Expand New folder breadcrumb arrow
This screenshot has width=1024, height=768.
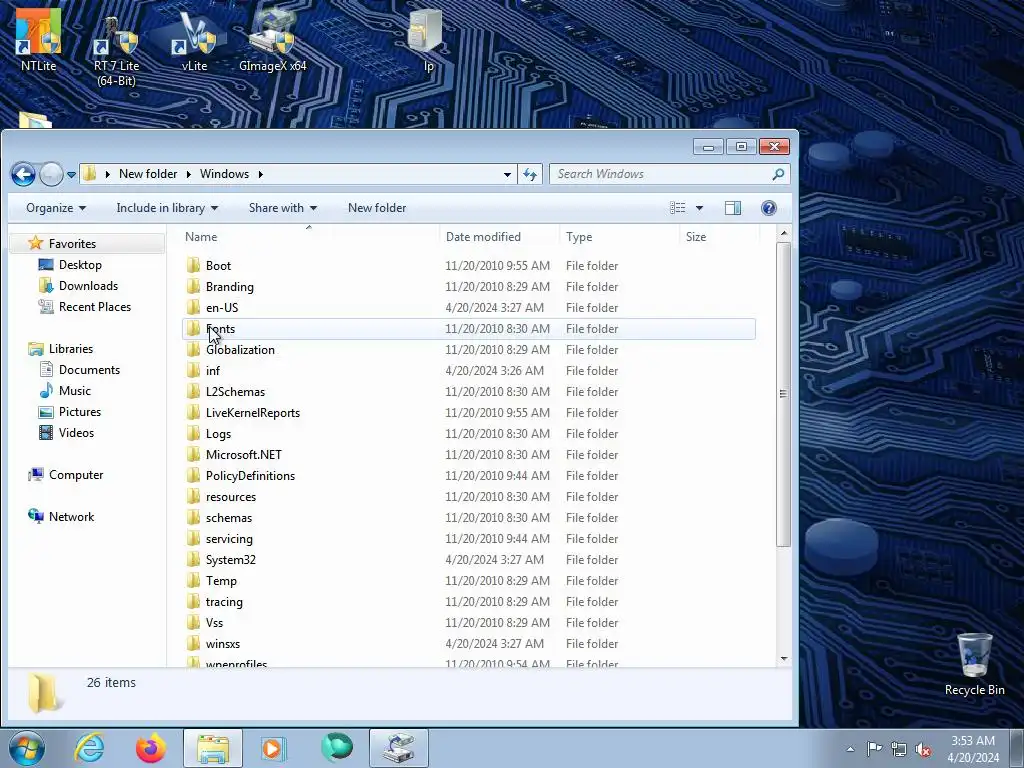(189, 174)
